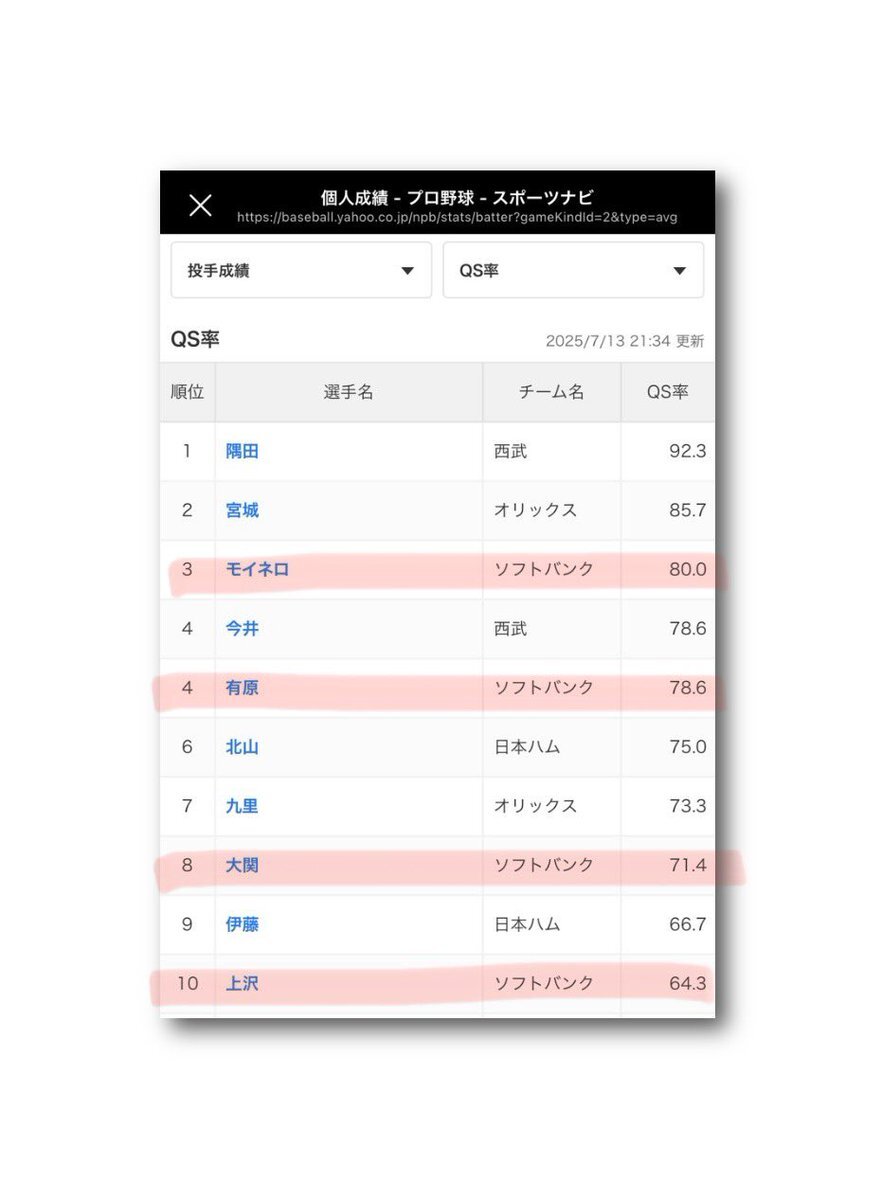Viewport: 881px width, 1200px height.
Task: Open player link 上沢
Action: 242,983
